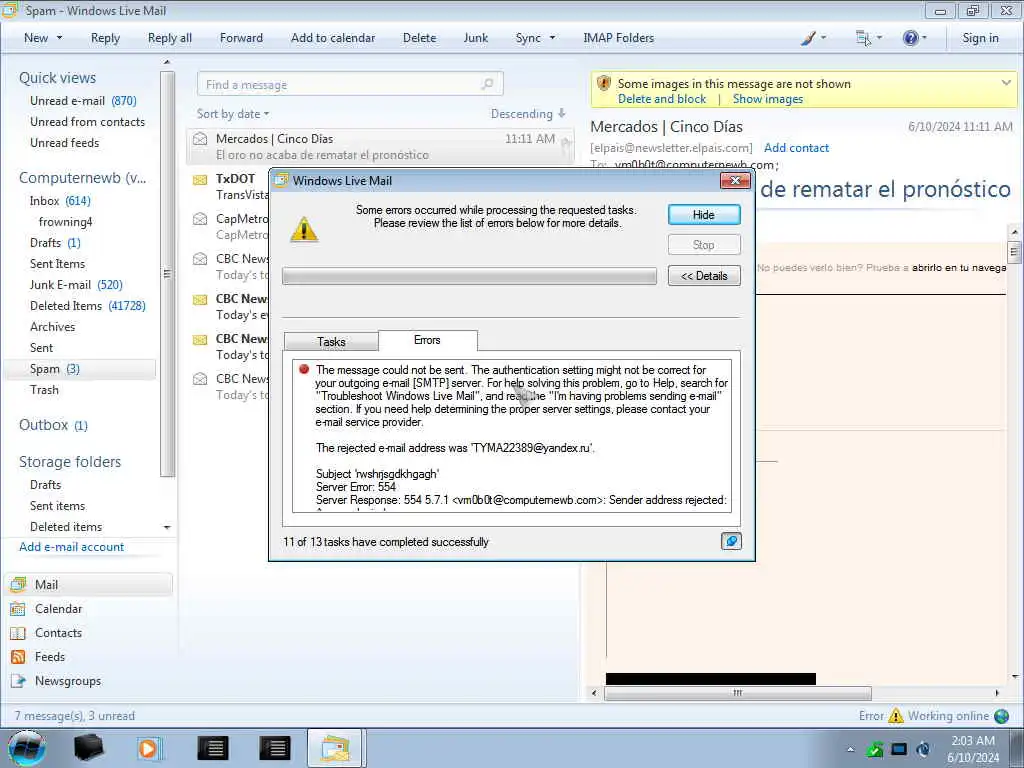1024x768 pixels.
Task: Open the menus toolbar icon
Action: point(863,38)
